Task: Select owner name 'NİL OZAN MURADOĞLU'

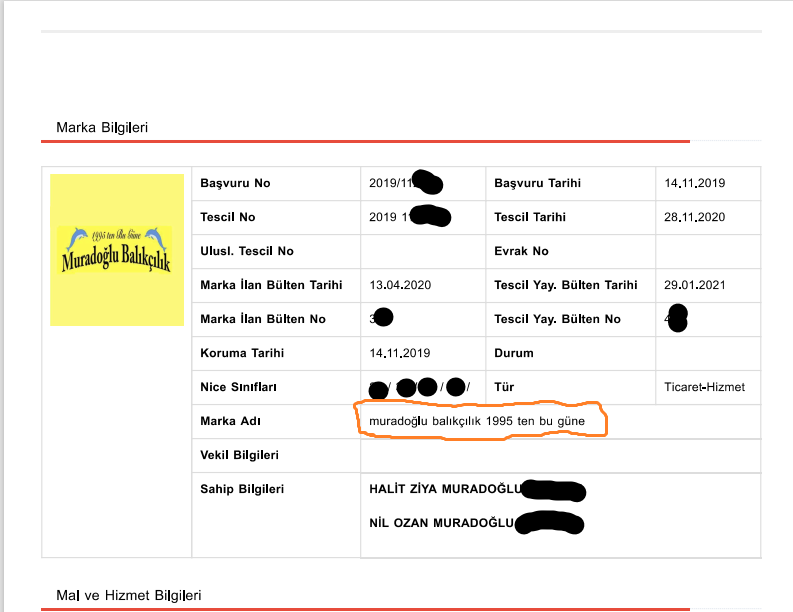Action: (442, 523)
